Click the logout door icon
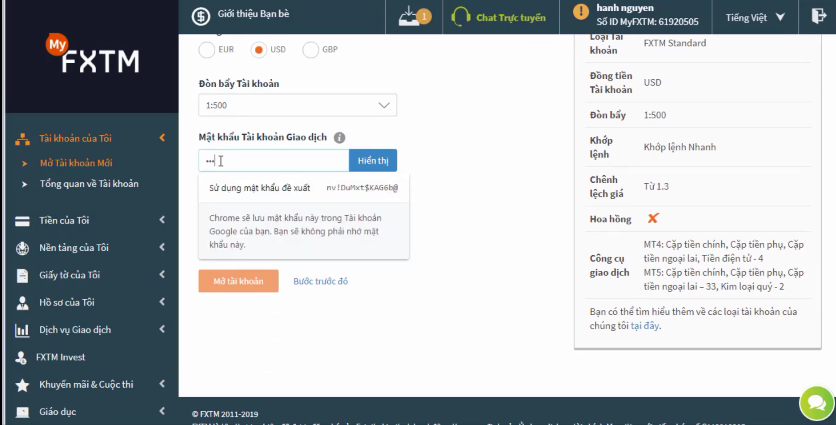 coord(818,15)
